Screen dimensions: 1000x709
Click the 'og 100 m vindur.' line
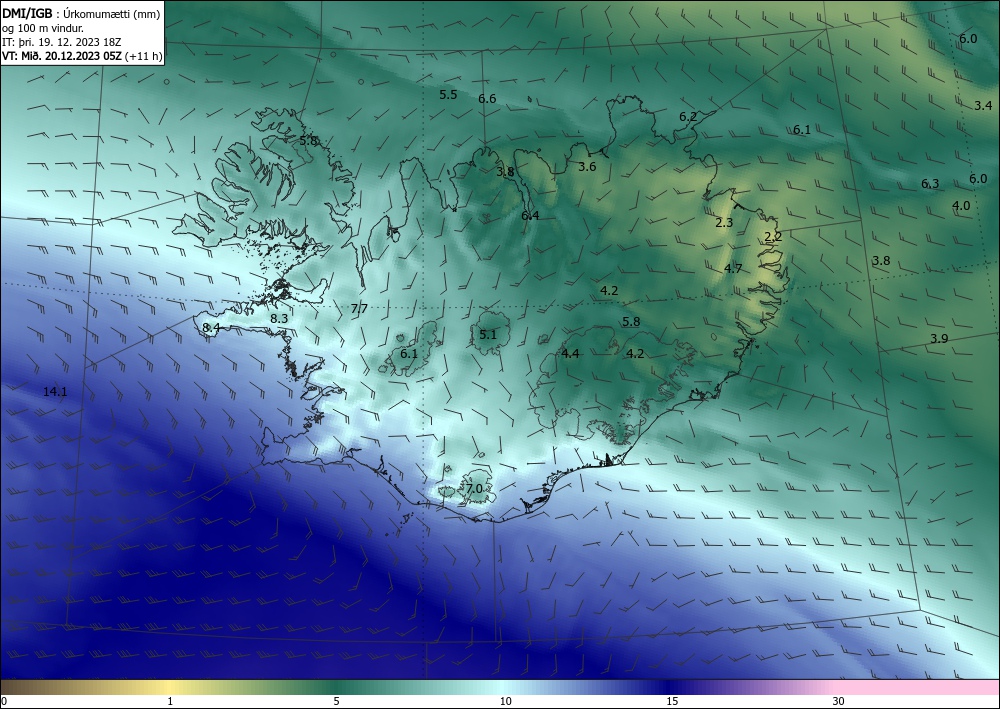tap(43, 27)
